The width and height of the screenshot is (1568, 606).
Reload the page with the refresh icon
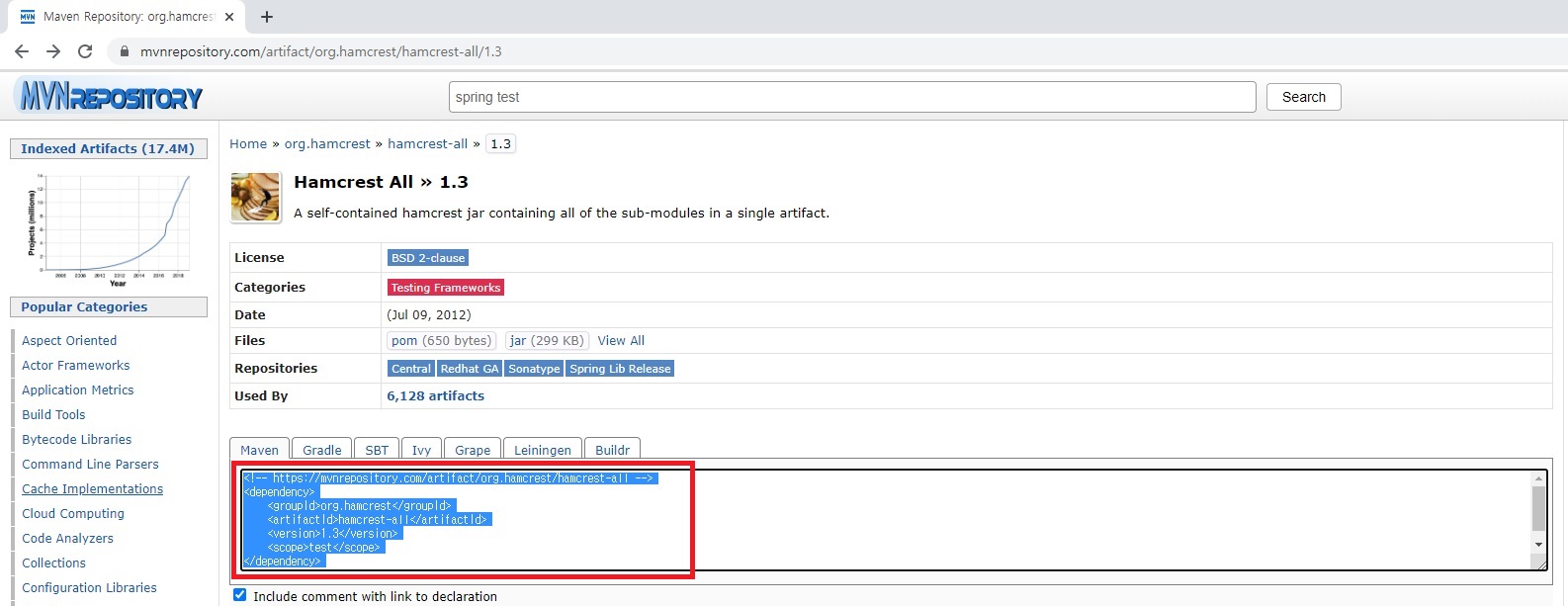pyautogui.click(x=85, y=51)
